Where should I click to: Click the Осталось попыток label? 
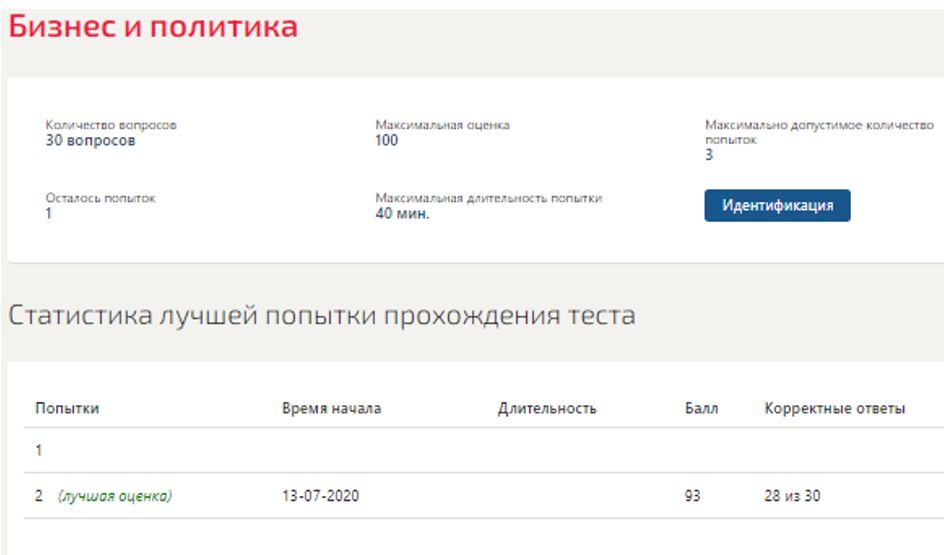[x=100, y=198]
